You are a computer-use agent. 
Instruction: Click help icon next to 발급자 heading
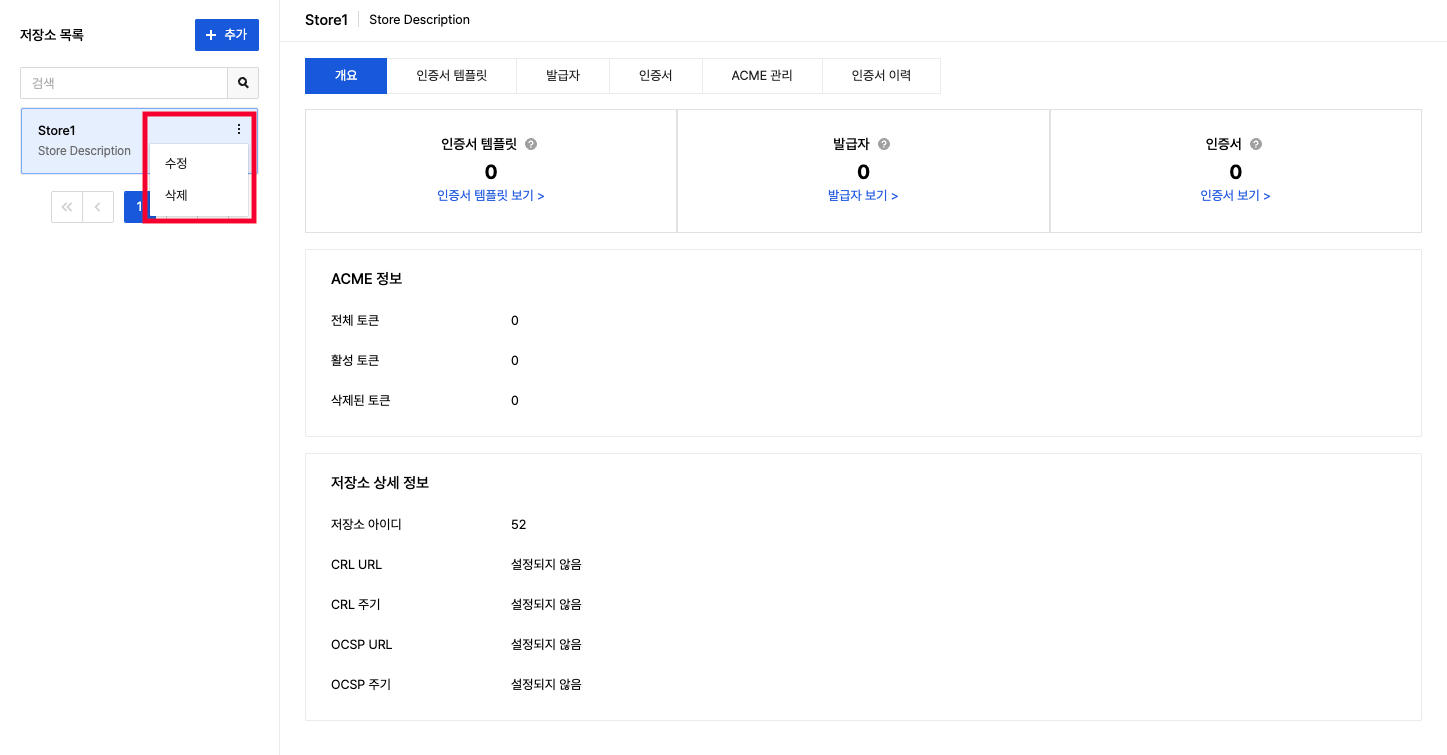click(x=884, y=144)
